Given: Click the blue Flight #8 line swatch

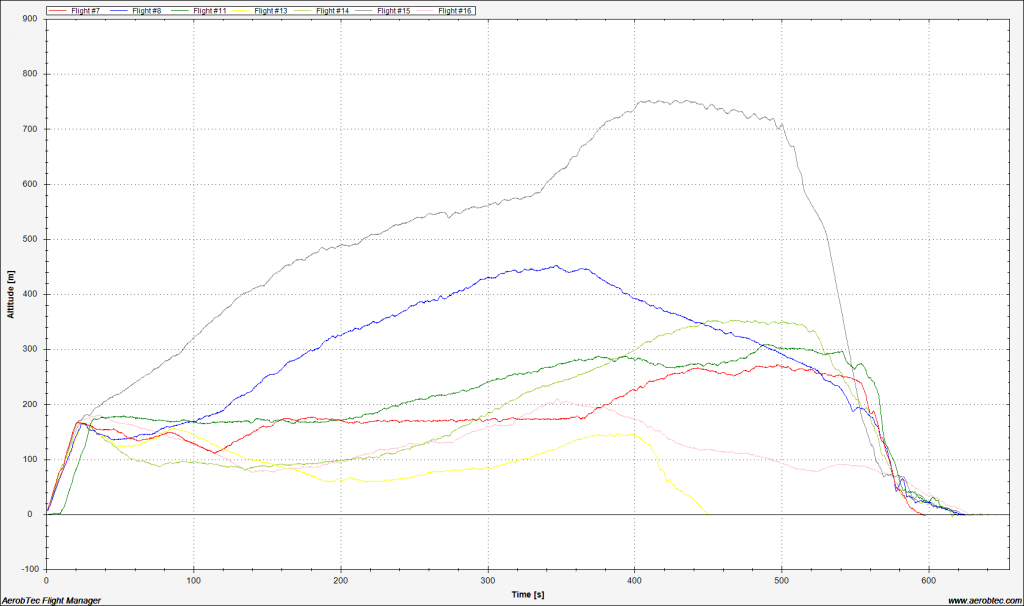Looking at the screenshot, I should 117,10.
